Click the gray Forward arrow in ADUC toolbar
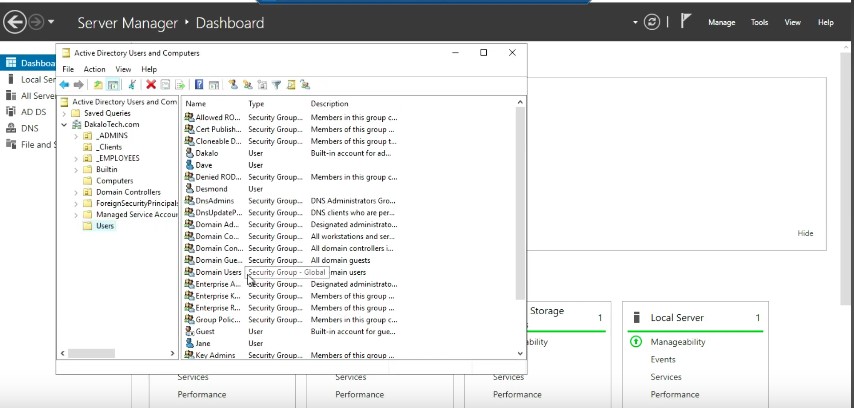 [x=78, y=84]
